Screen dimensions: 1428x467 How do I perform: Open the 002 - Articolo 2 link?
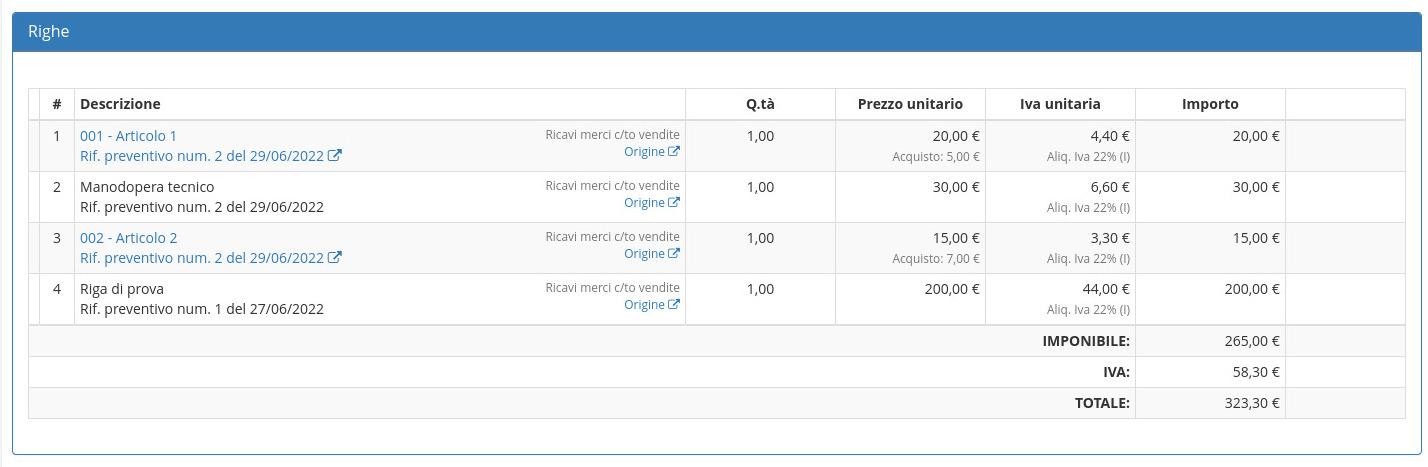128,238
